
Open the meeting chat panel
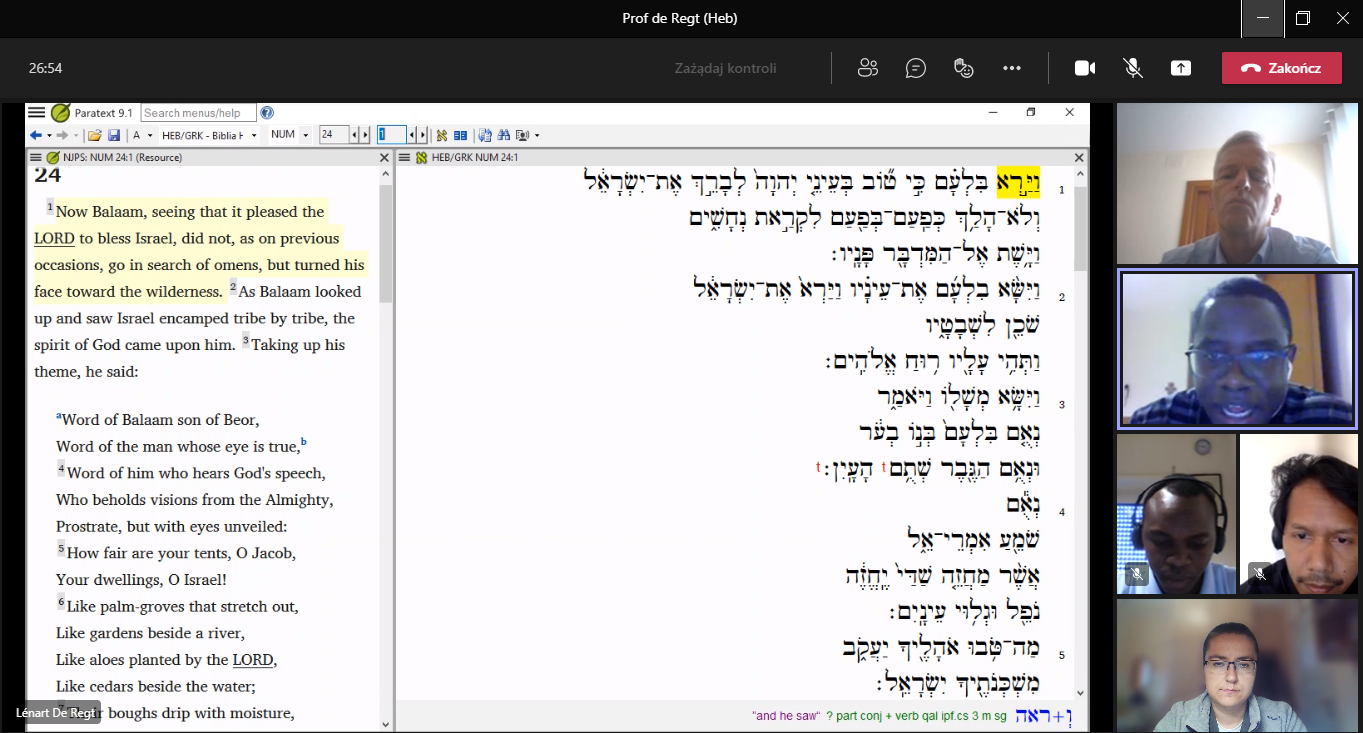[x=915, y=68]
